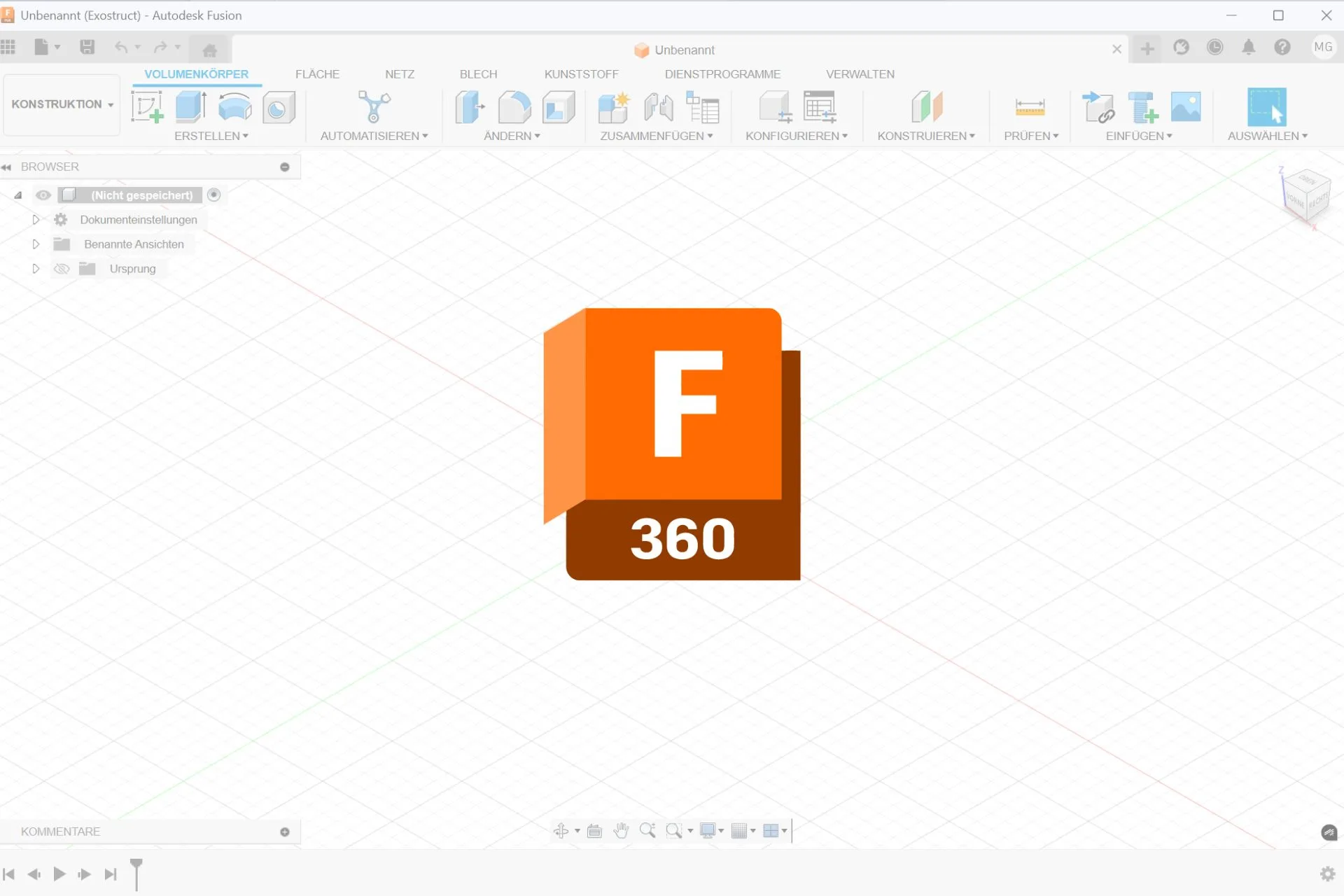Open the notifications bell
1344x896 pixels.
pyautogui.click(x=1249, y=47)
